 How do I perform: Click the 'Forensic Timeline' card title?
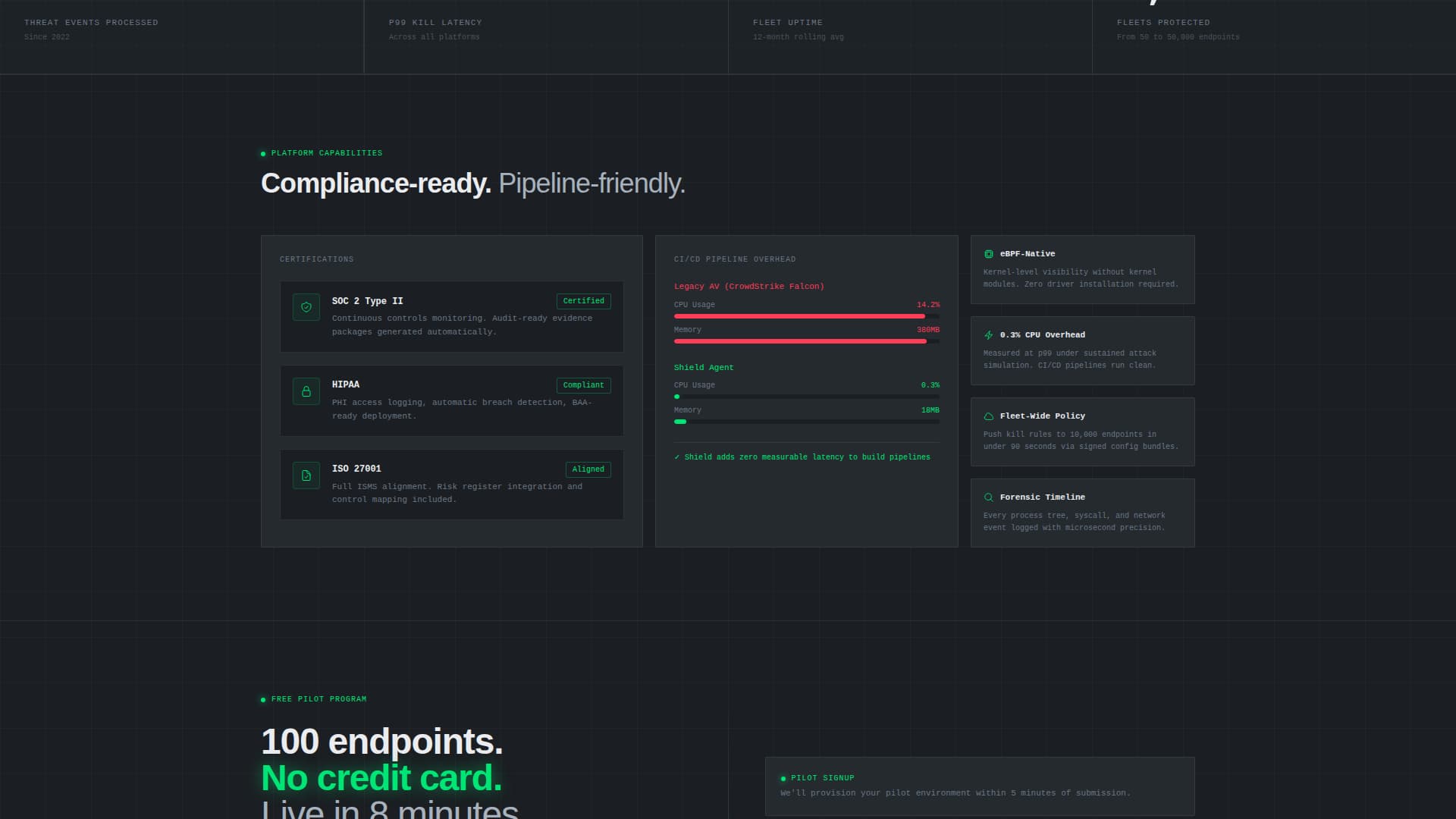click(1043, 497)
